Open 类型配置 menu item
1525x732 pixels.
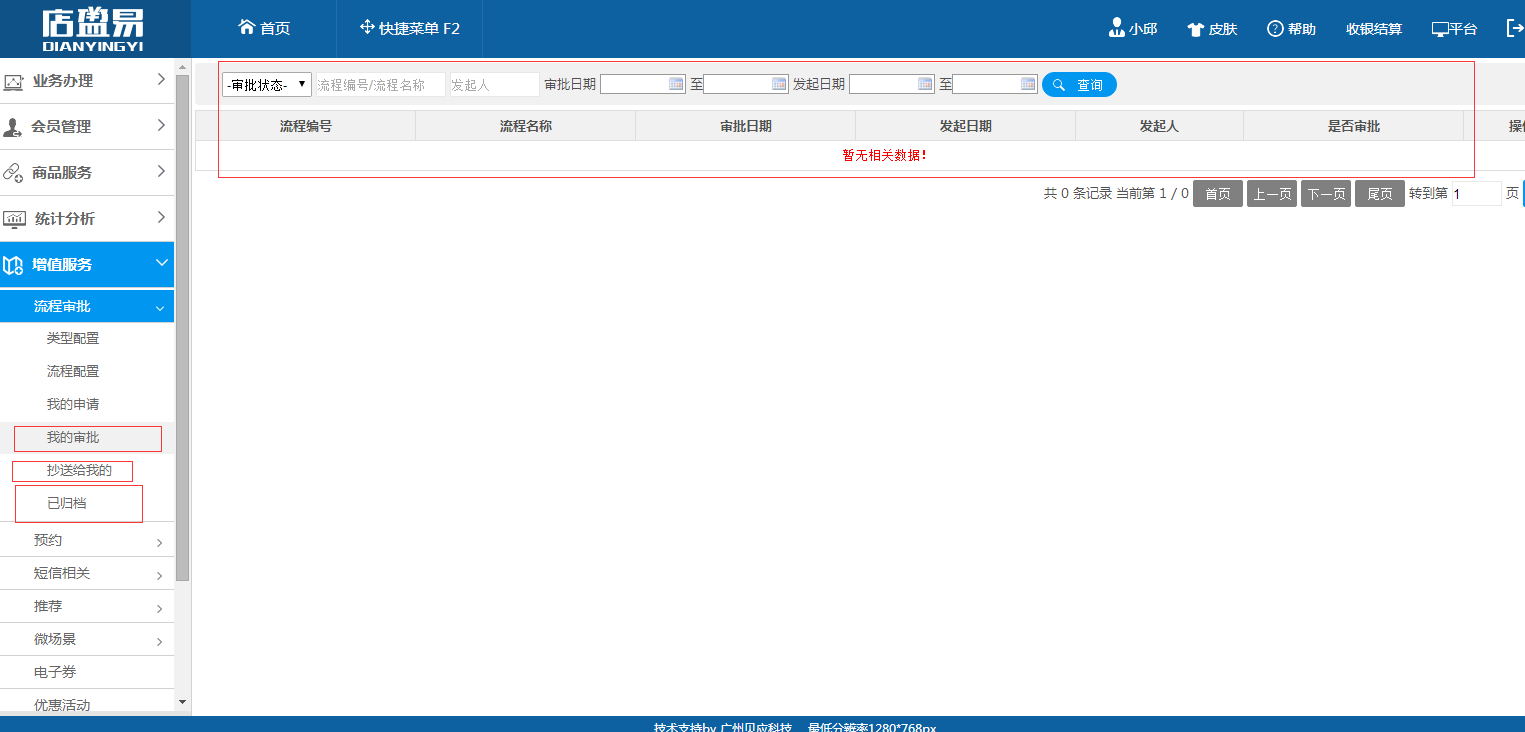click(x=73, y=338)
